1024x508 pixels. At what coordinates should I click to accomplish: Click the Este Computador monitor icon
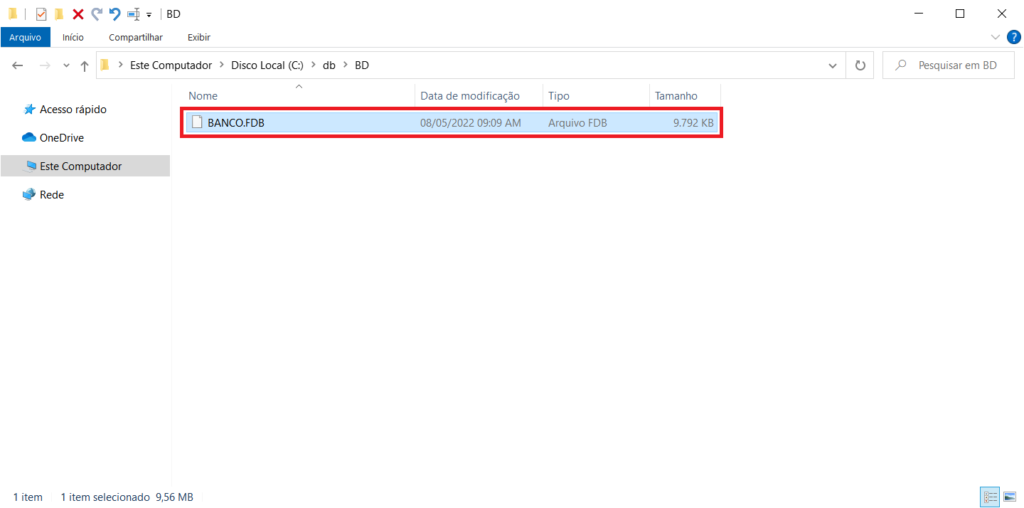(x=30, y=166)
